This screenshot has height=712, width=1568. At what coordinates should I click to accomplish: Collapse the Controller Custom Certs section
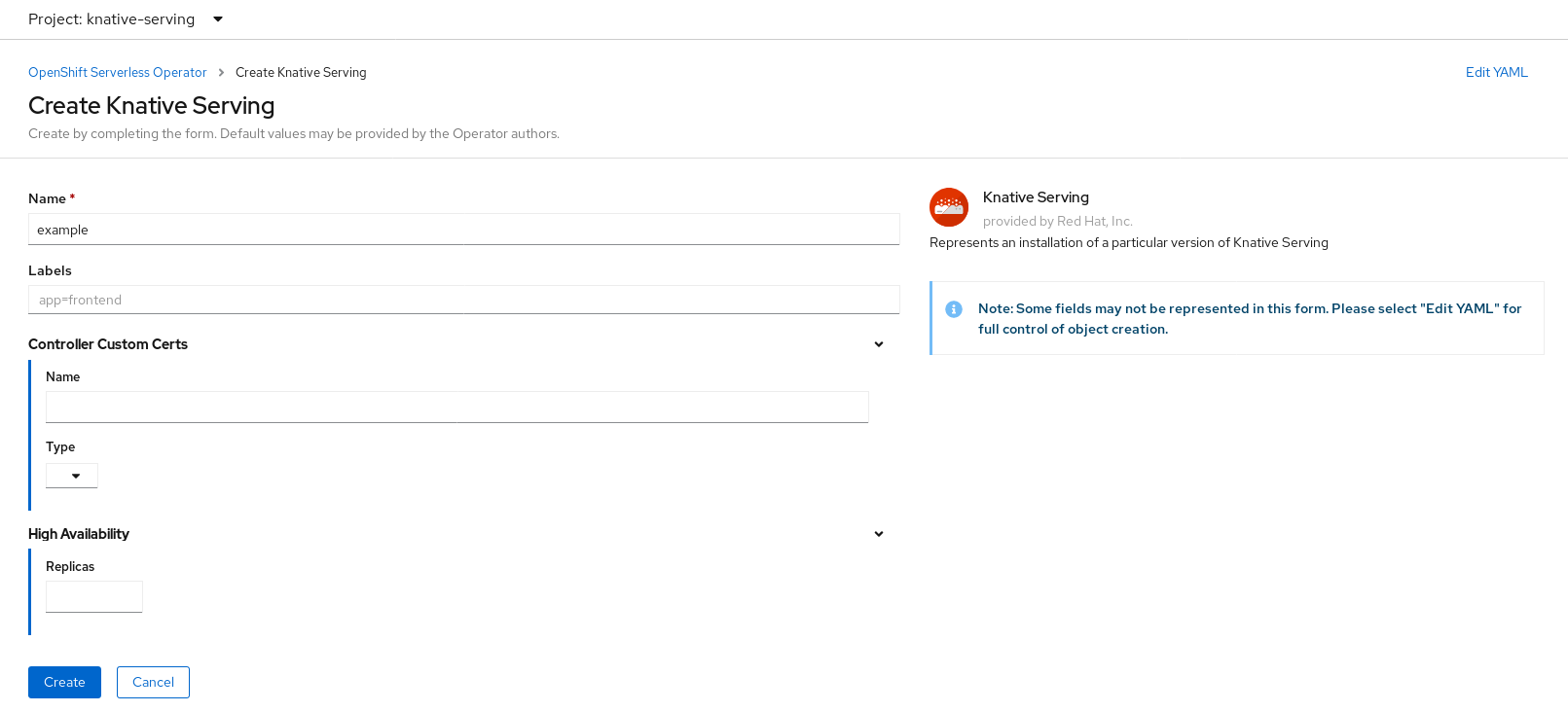pyautogui.click(x=878, y=344)
